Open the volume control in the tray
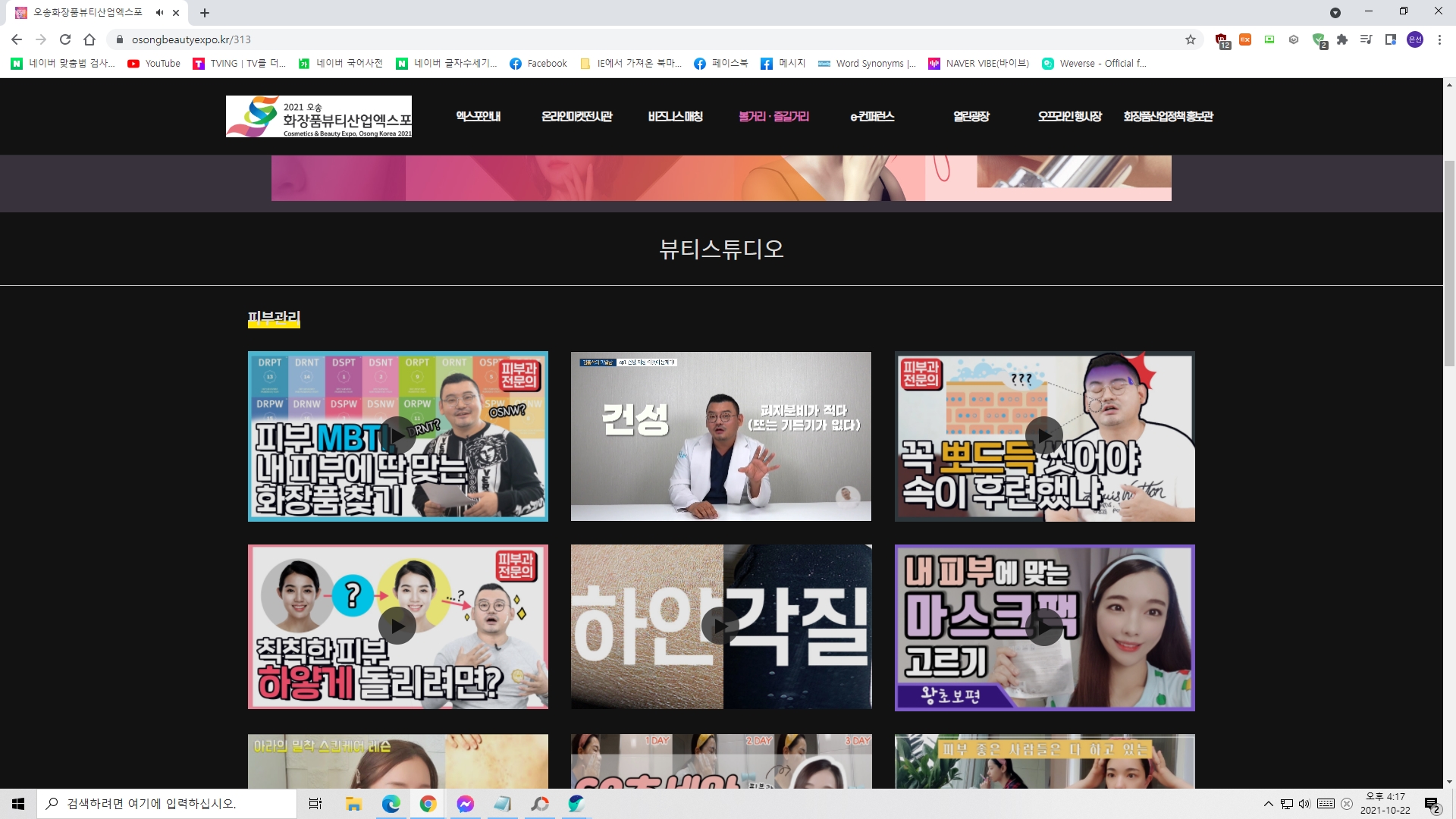 [1304, 804]
